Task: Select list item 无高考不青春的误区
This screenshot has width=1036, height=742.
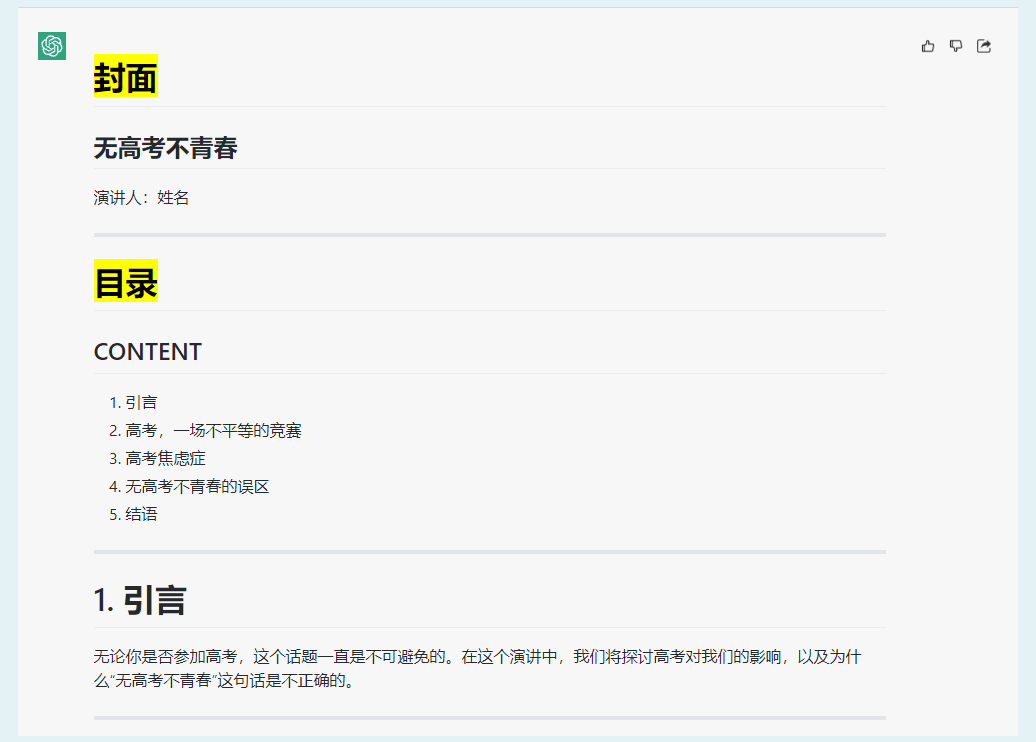Action: tap(197, 487)
